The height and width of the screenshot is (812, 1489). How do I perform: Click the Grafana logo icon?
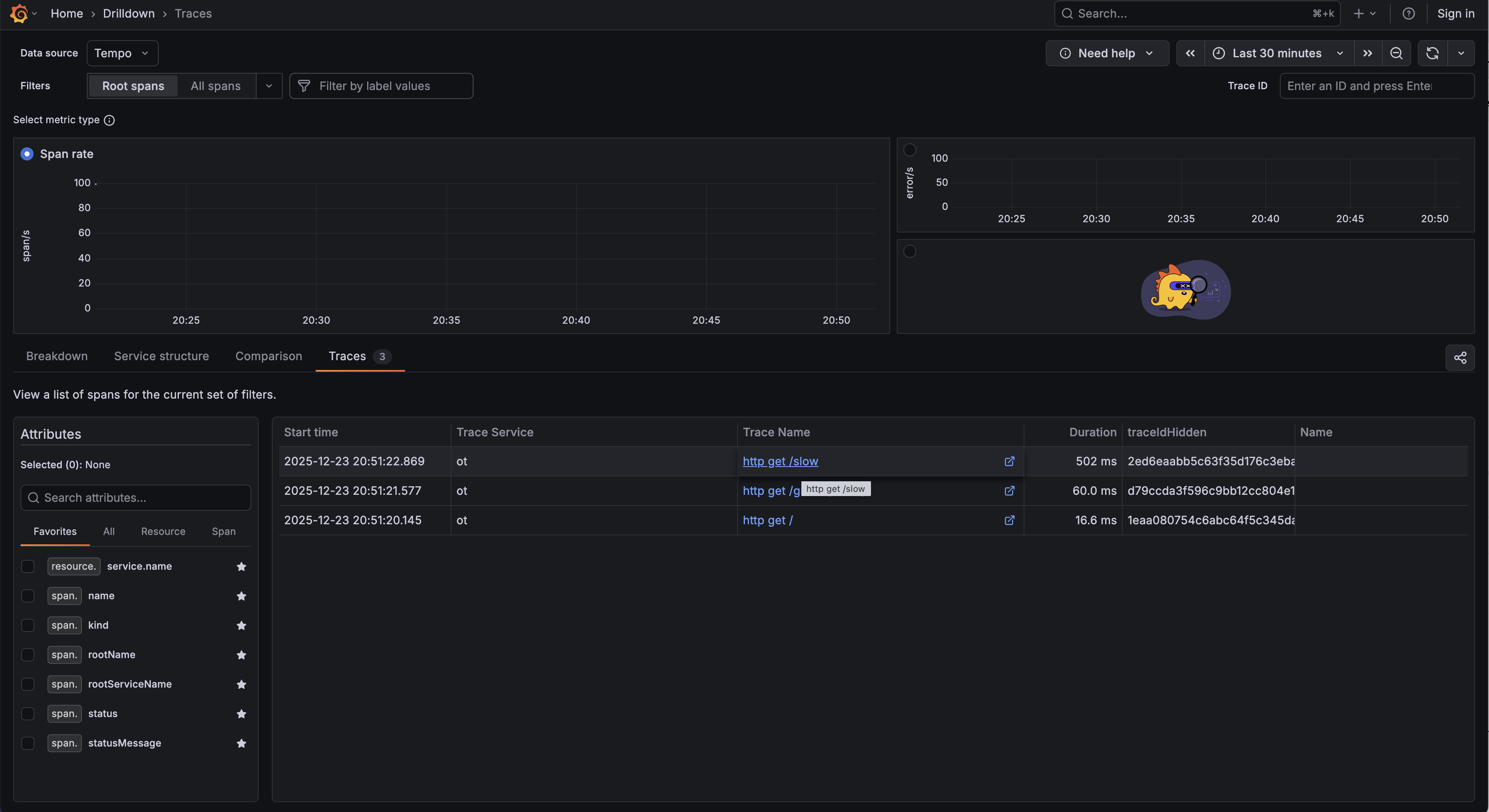pos(19,13)
